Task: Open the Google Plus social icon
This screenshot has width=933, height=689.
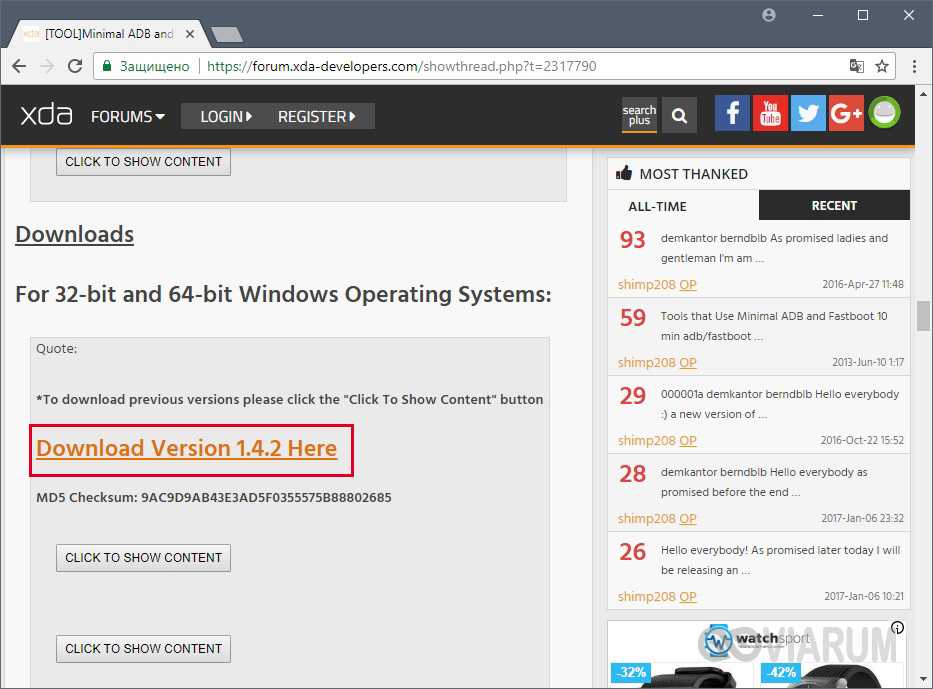Action: pos(846,114)
